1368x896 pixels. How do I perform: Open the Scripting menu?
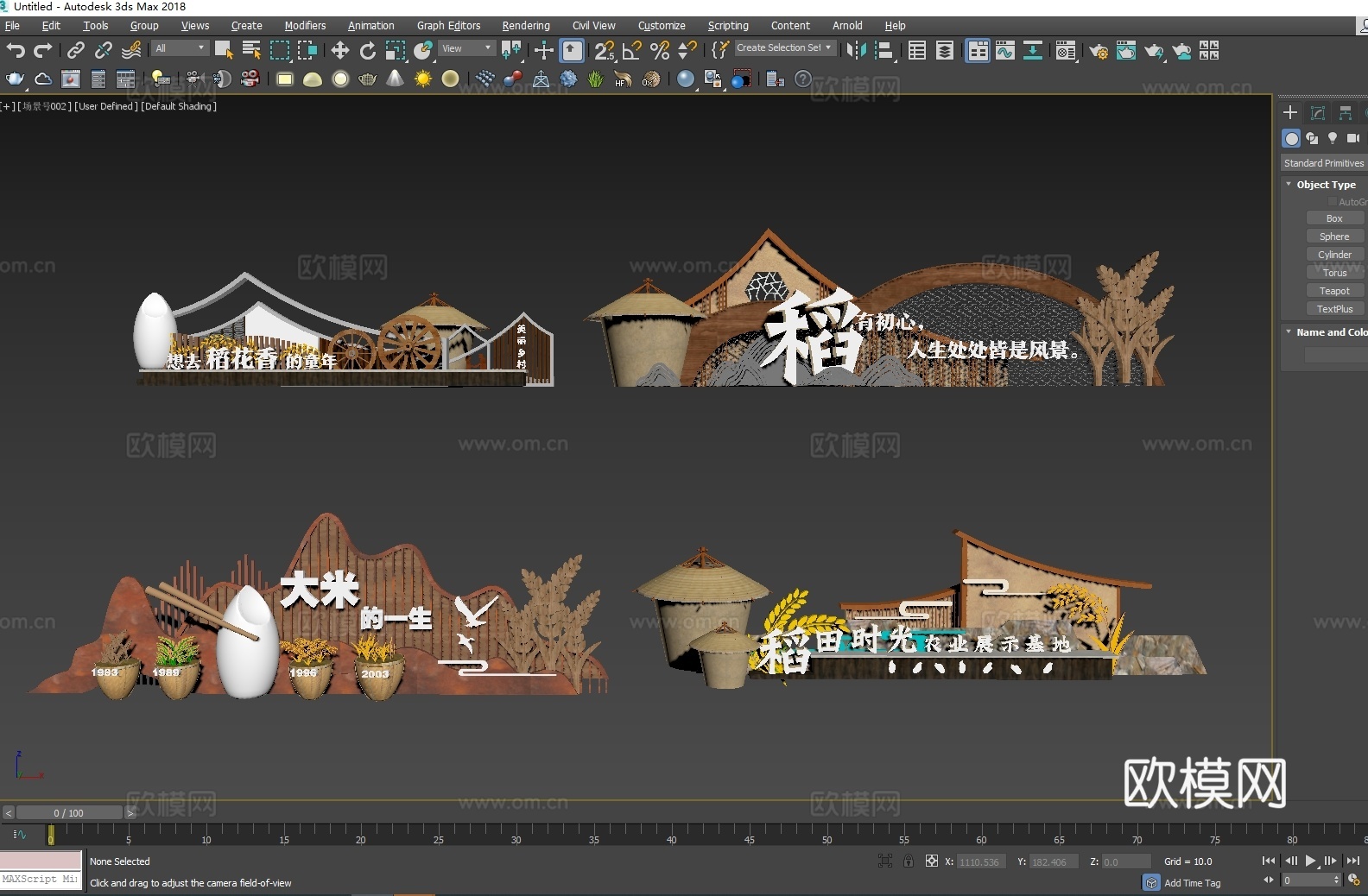pos(728,26)
